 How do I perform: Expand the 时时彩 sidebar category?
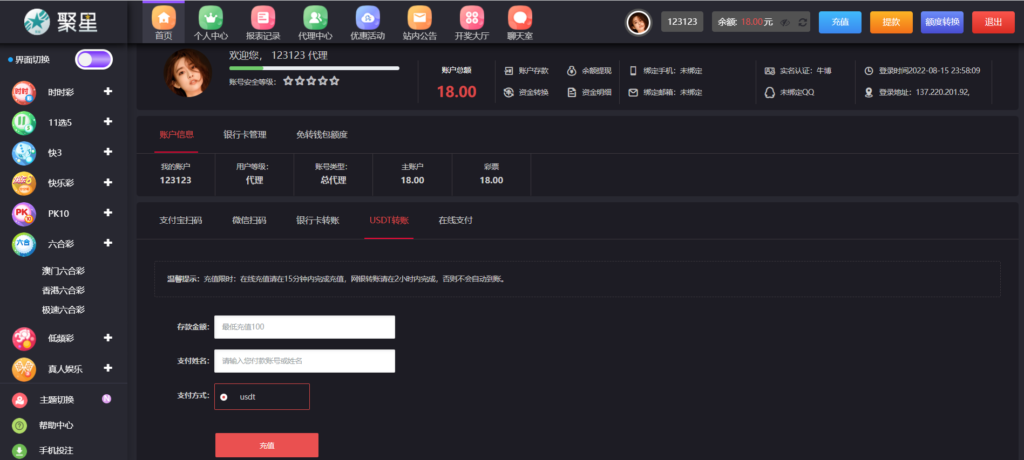[x=107, y=92]
